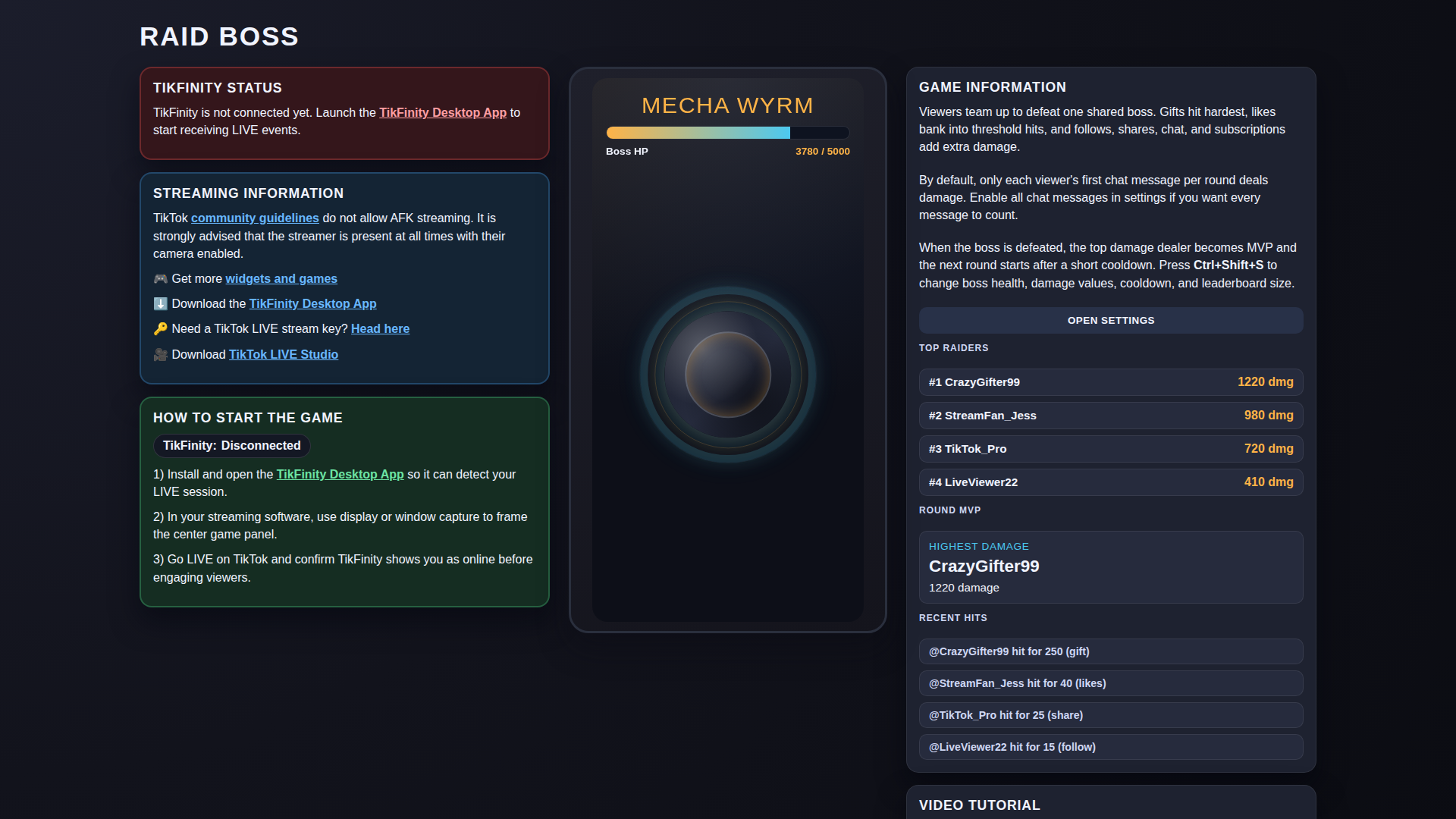
Task: Click the Game Information heading
Action: [992, 87]
